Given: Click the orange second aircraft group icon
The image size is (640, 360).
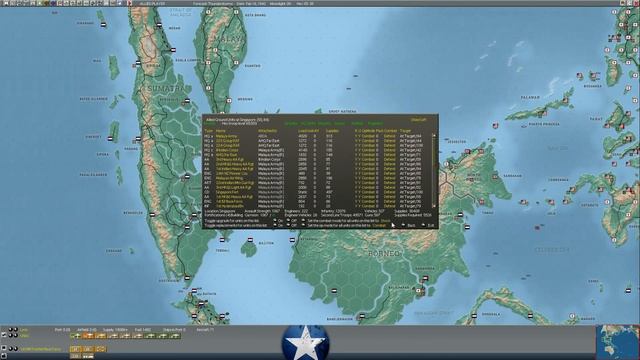Looking at the screenshot, I should [x=89, y=336].
